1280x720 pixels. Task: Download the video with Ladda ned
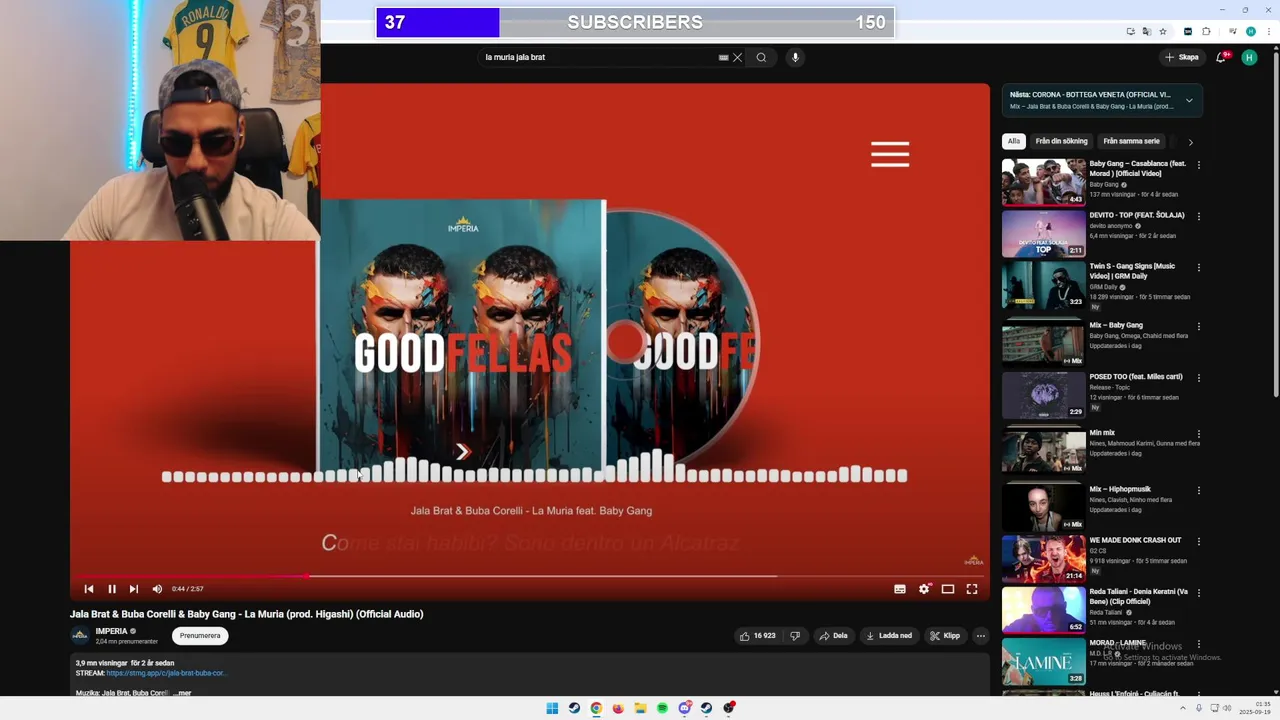coord(889,636)
